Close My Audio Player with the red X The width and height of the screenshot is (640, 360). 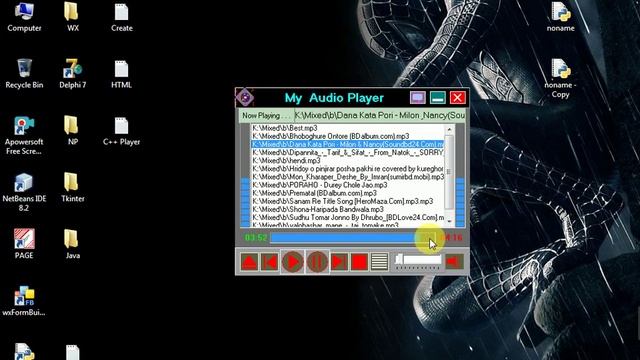click(x=458, y=98)
